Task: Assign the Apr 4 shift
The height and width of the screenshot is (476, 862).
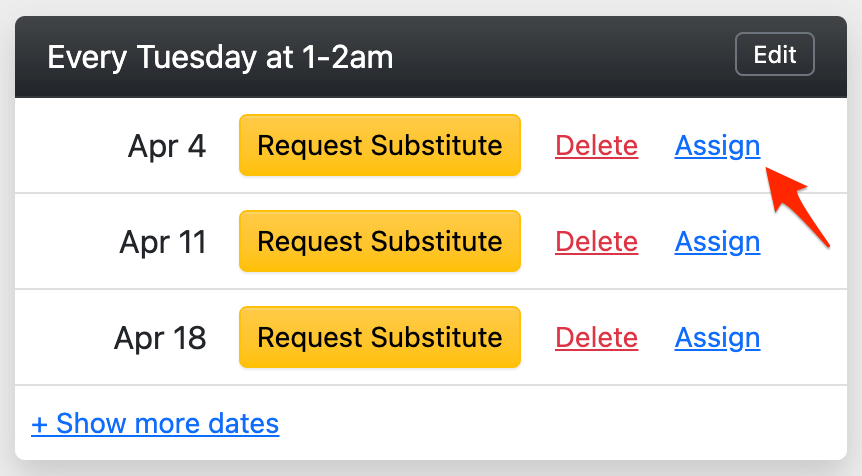Action: click(717, 146)
